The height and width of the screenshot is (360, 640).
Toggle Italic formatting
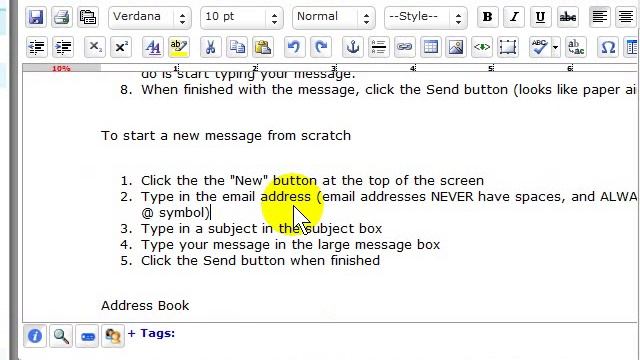pyautogui.click(x=514, y=17)
